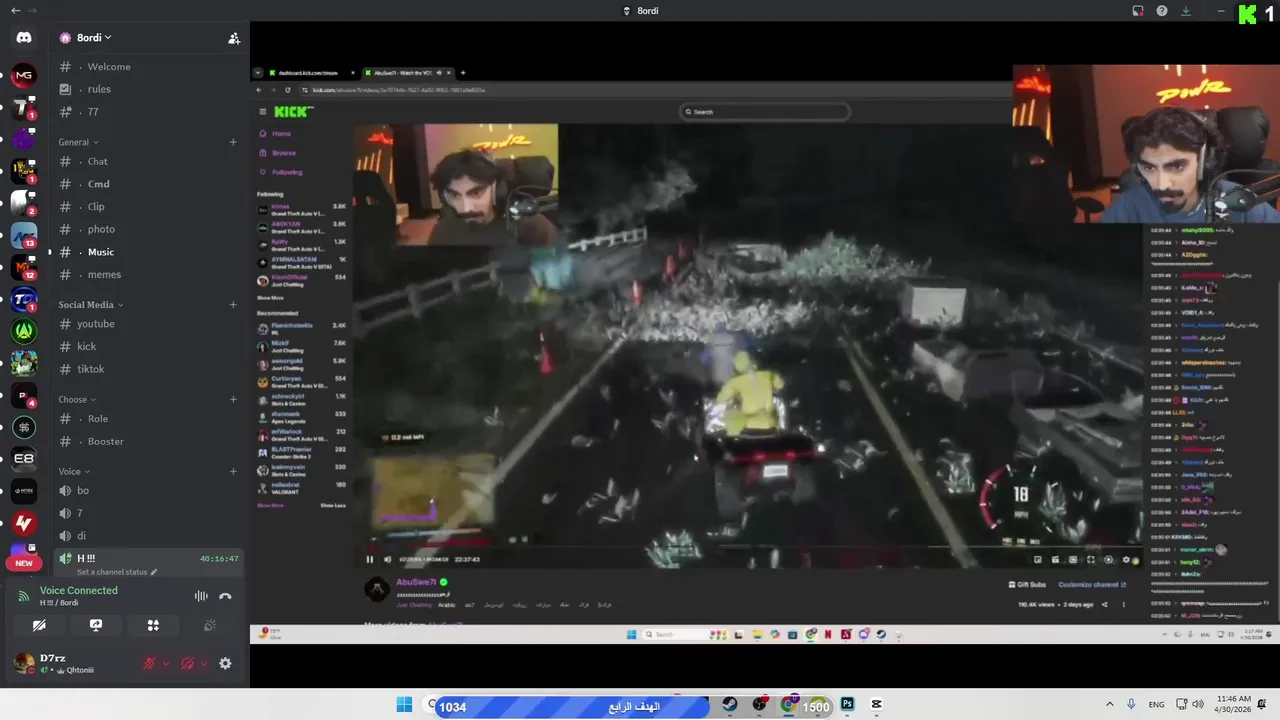This screenshot has width=1280, height=720.
Task: Click the invite people icon beside 8ordi
Action: pyautogui.click(x=234, y=38)
